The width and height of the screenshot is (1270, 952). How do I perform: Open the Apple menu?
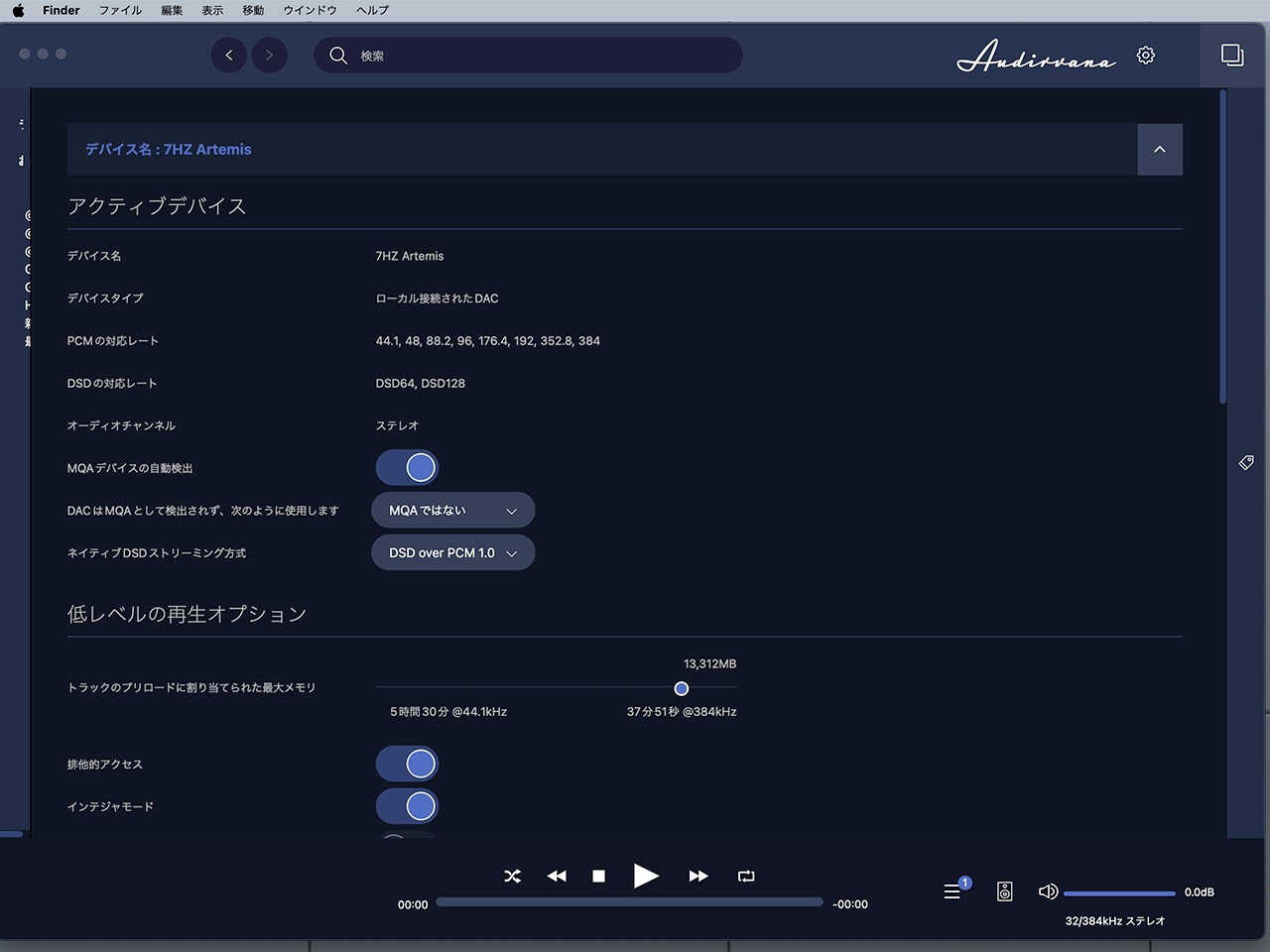(x=18, y=10)
